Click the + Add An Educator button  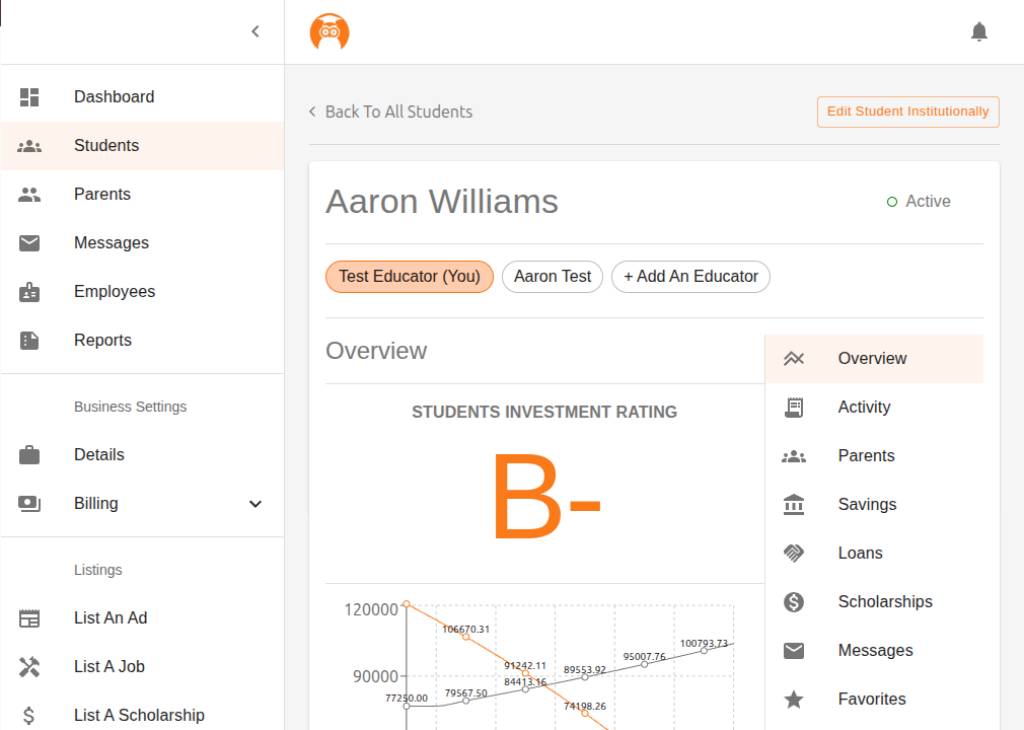coord(690,277)
